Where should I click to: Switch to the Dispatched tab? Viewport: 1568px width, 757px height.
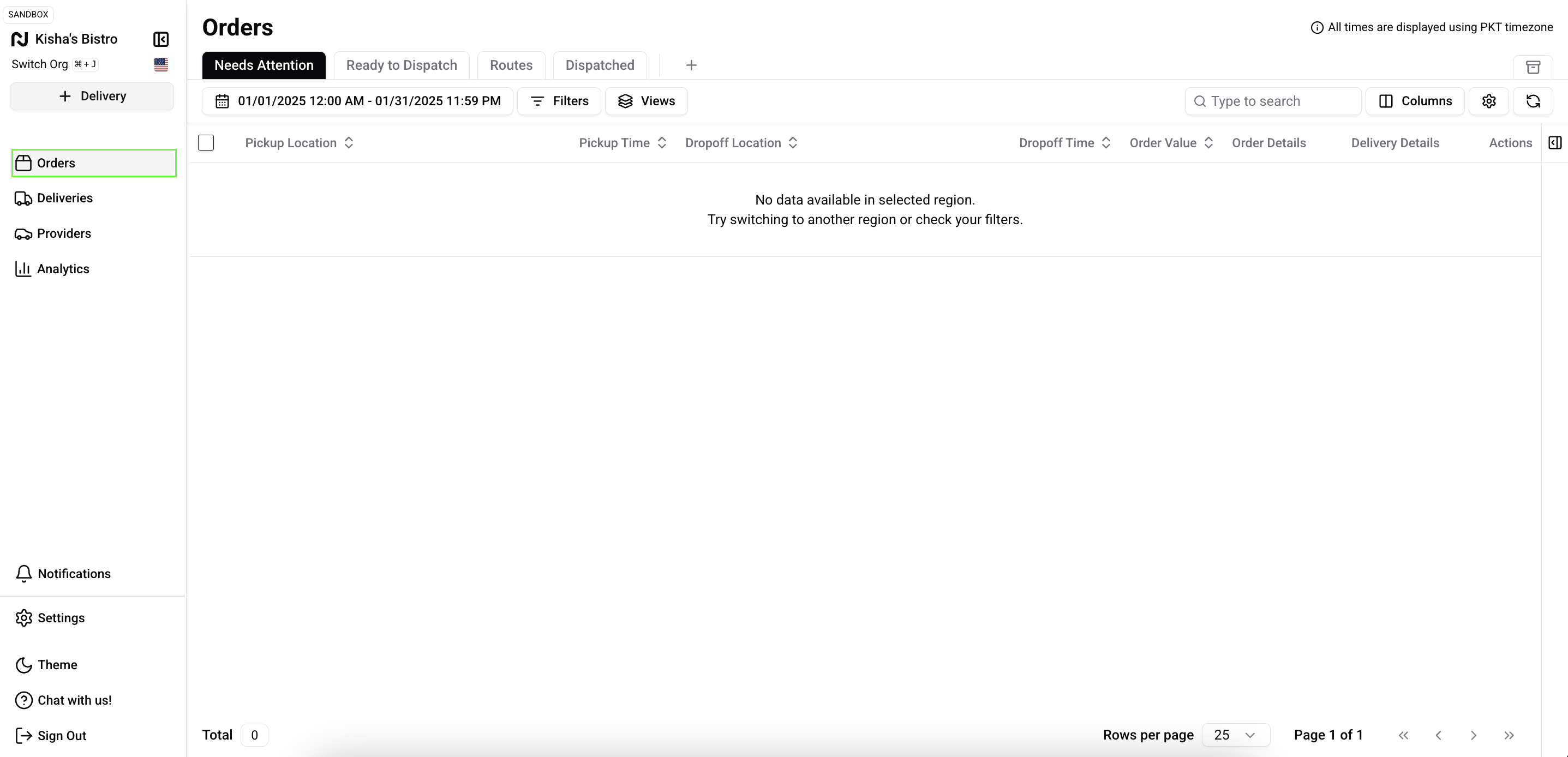(x=599, y=65)
